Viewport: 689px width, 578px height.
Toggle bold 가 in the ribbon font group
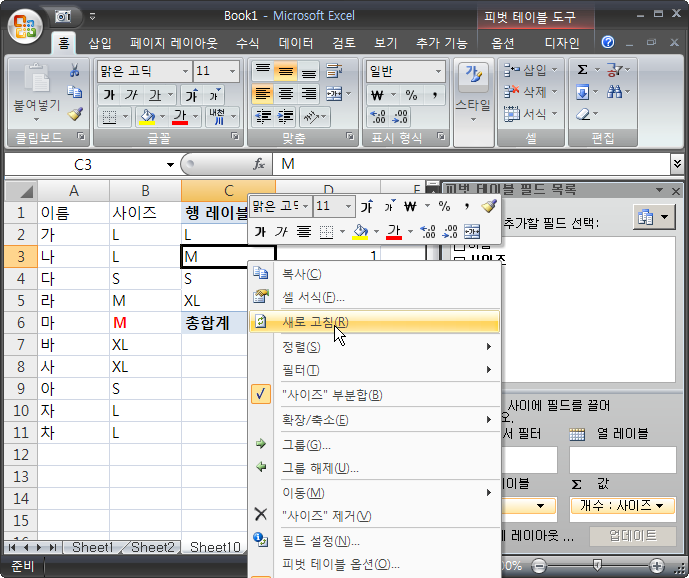click(x=109, y=95)
